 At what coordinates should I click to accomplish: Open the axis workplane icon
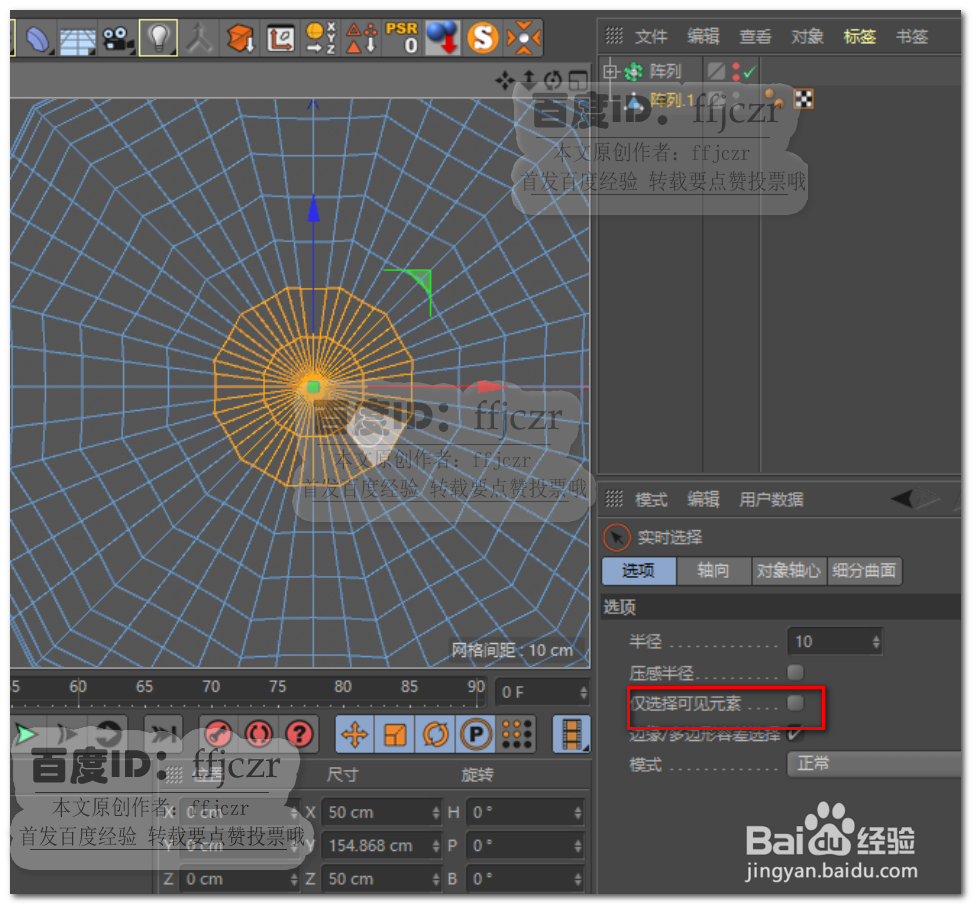280,38
